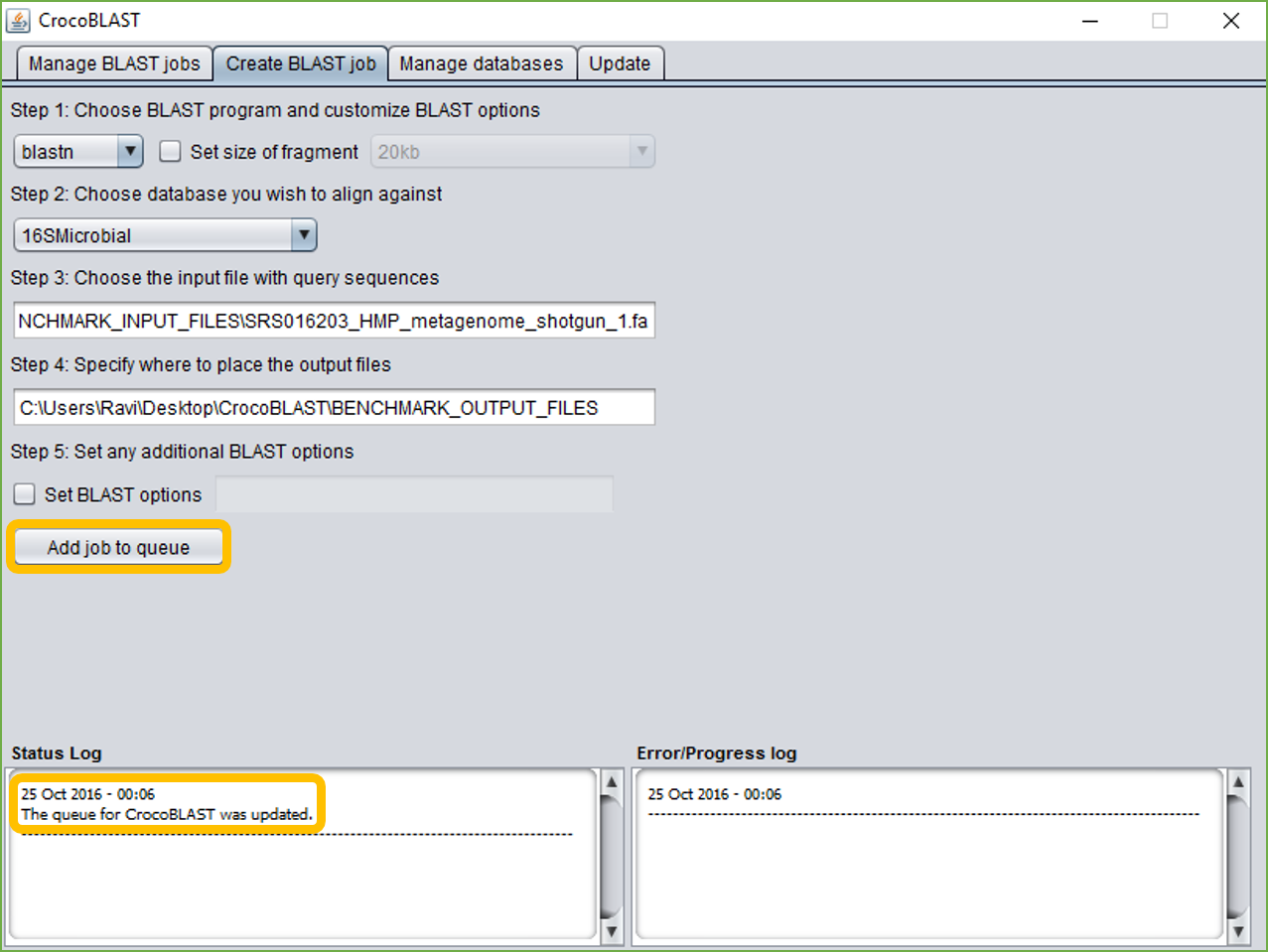
Task: Close the CrocoBLAST window
Action: click(1231, 21)
